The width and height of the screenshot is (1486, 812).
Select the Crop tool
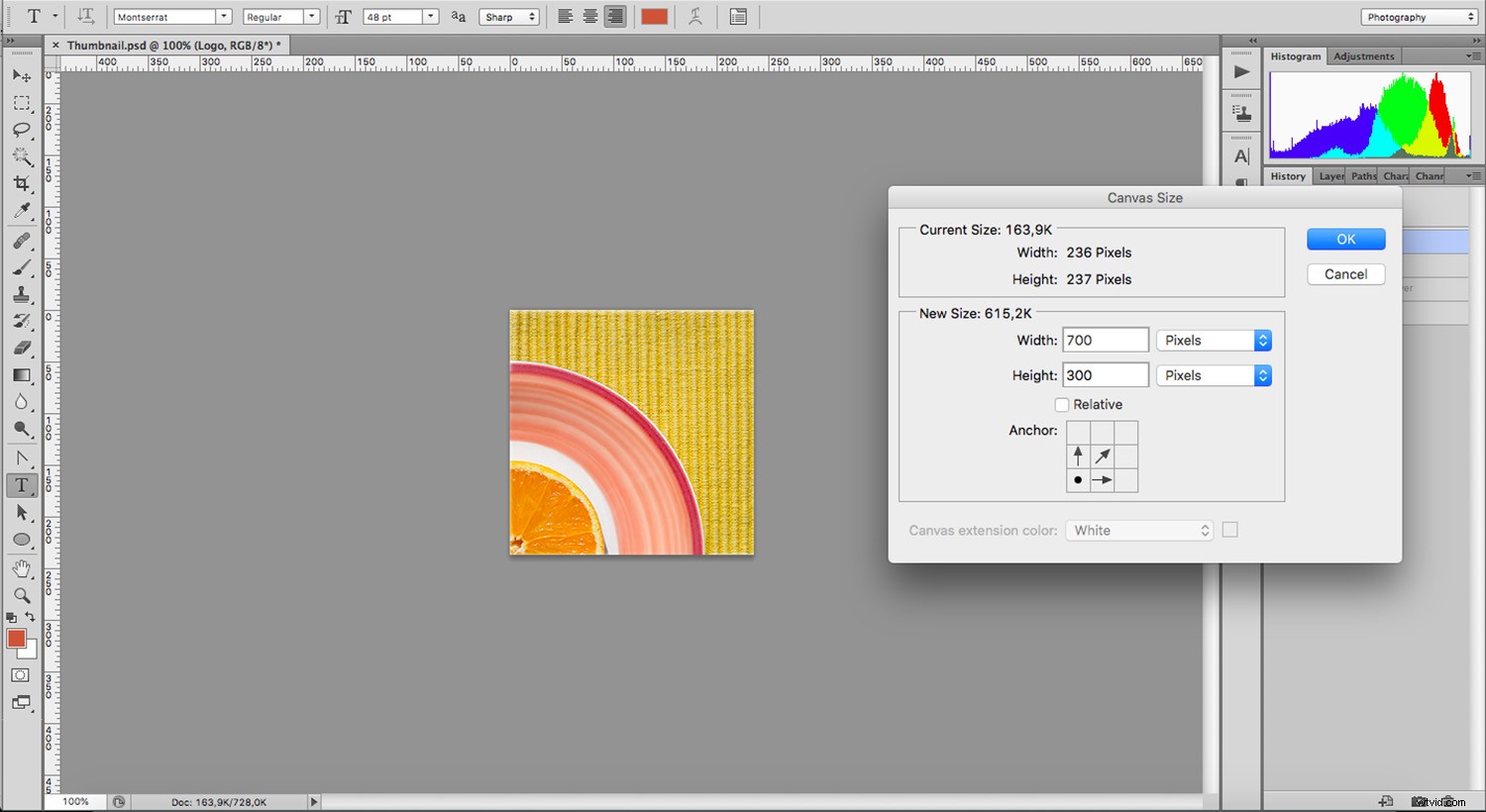coord(22,183)
